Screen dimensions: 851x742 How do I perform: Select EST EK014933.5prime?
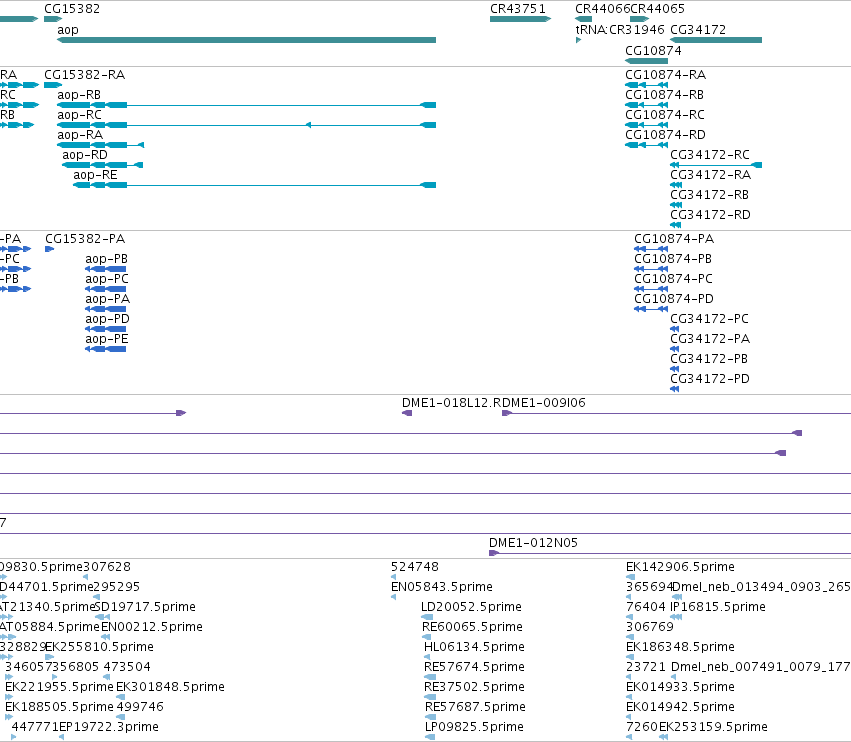click(629, 697)
